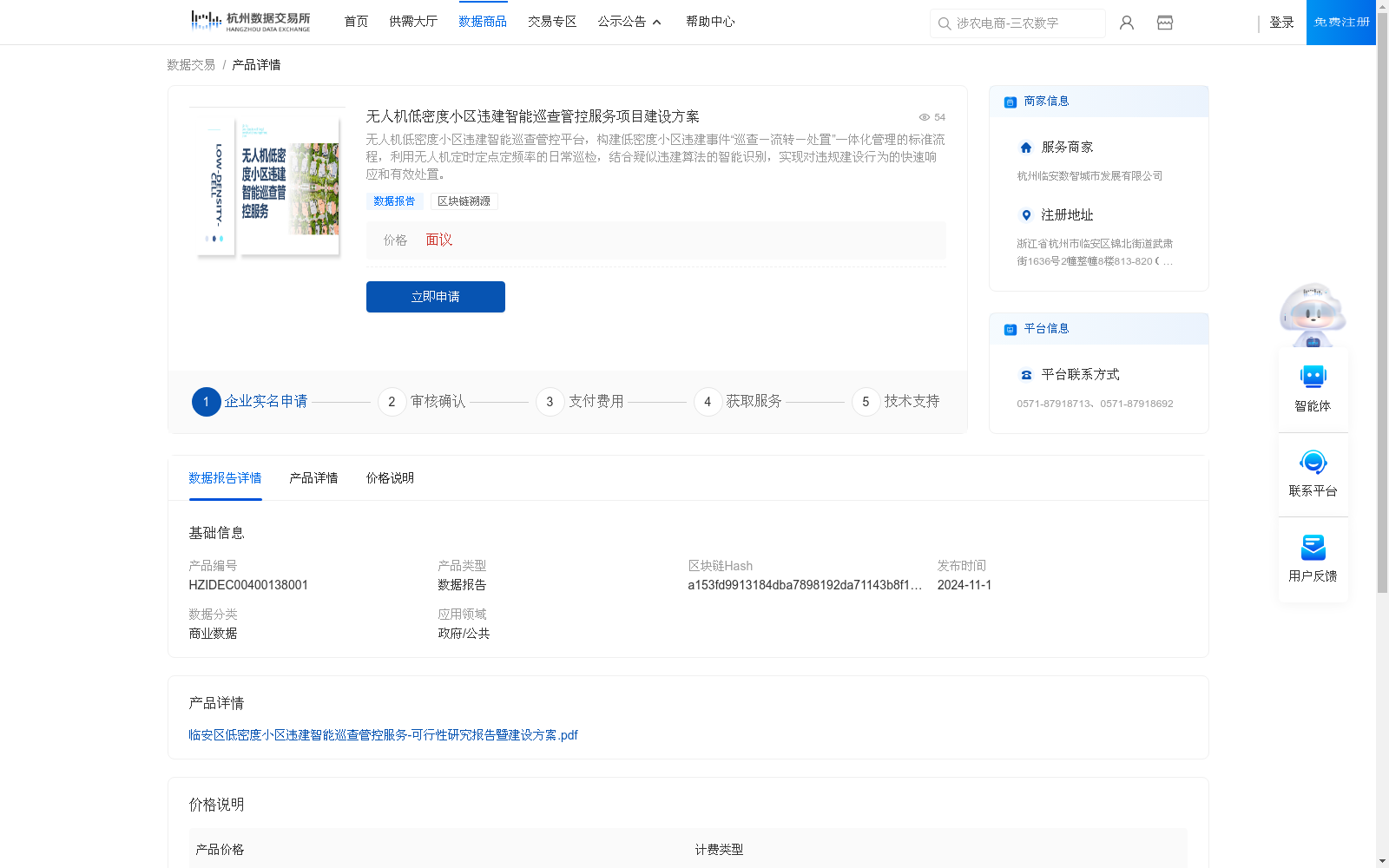
Task: Open the 供需大厅 menu item
Action: [413, 22]
